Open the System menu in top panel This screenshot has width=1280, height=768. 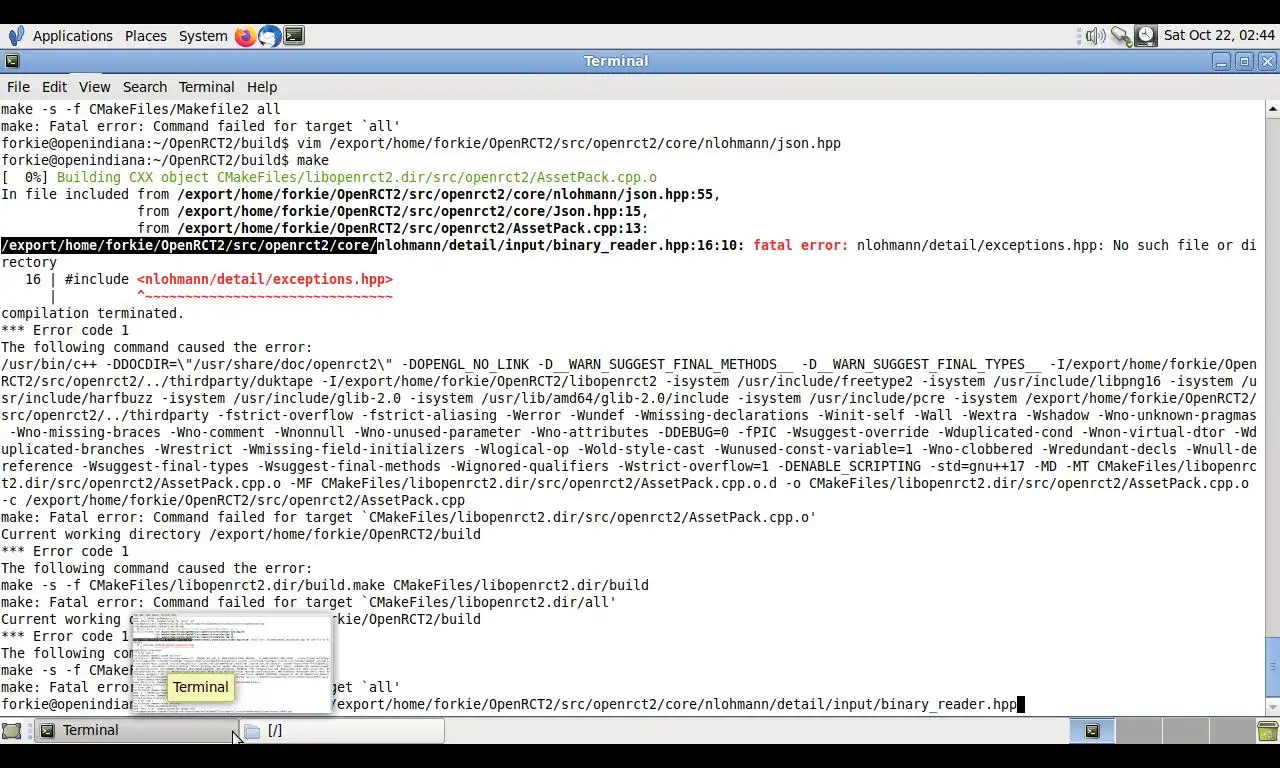point(203,36)
